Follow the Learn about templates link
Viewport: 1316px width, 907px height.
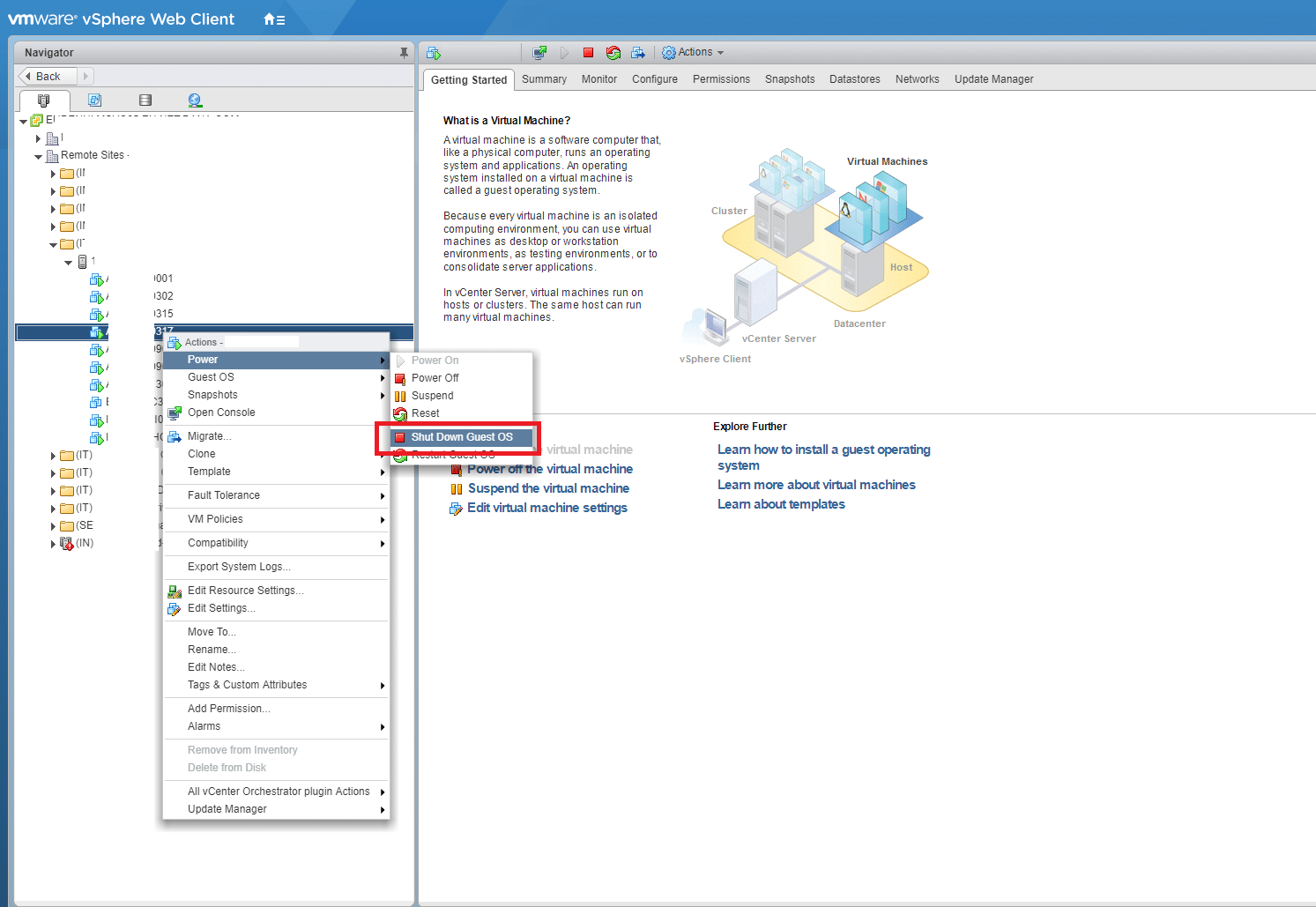[781, 504]
